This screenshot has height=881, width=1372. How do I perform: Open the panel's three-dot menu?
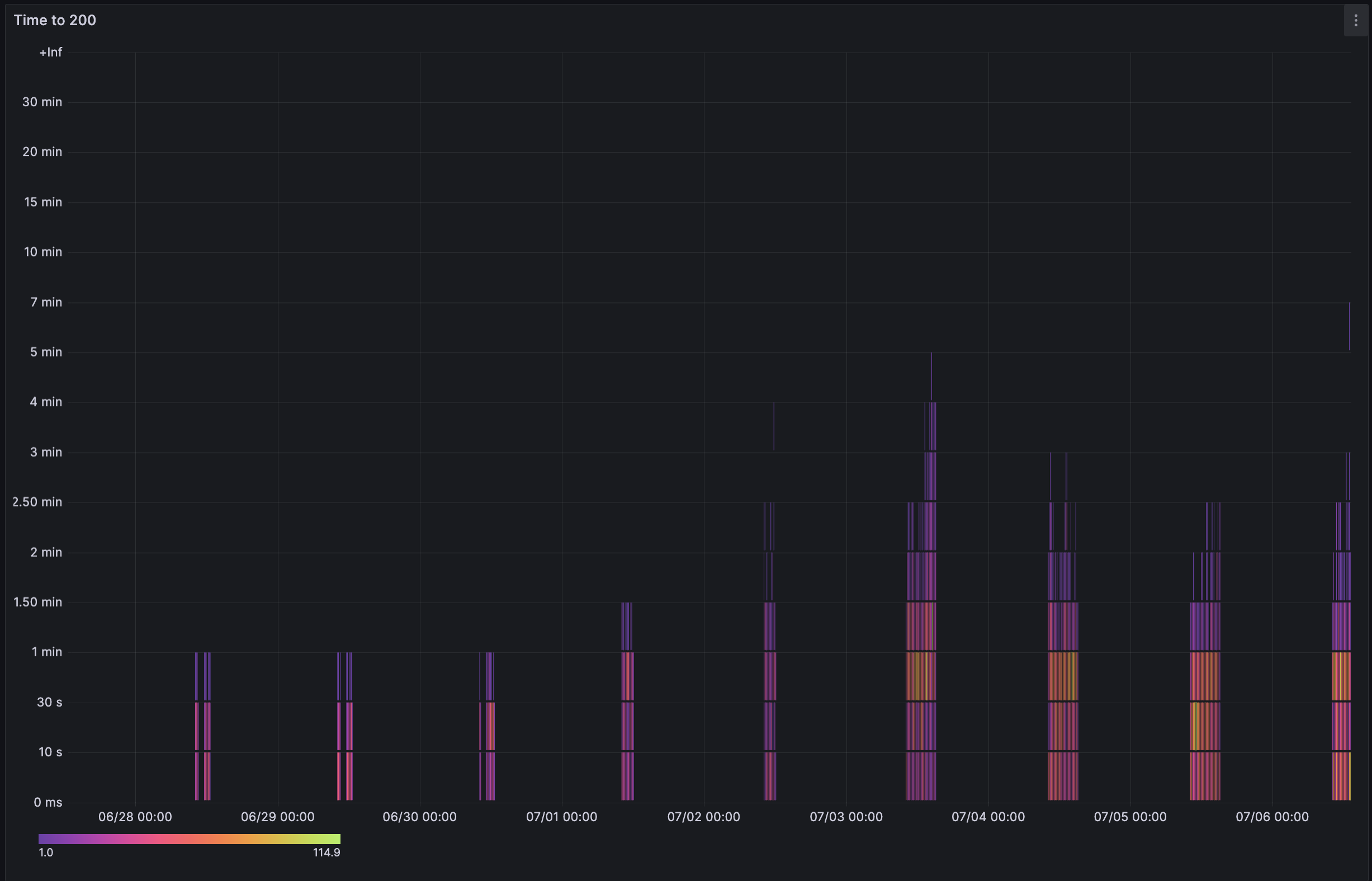[1355, 21]
